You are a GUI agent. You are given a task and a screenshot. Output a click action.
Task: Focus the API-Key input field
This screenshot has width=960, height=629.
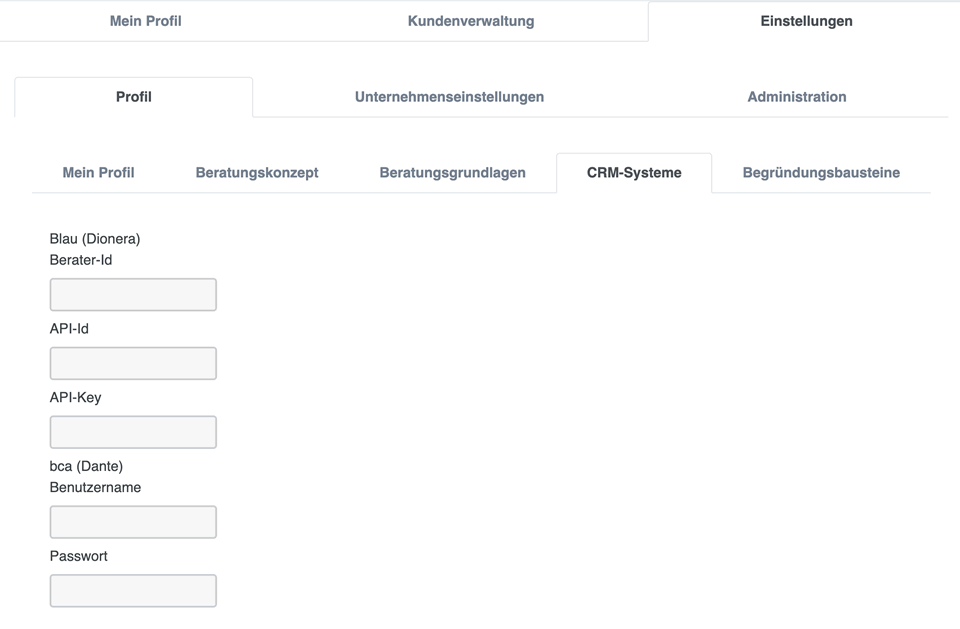[133, 432]
